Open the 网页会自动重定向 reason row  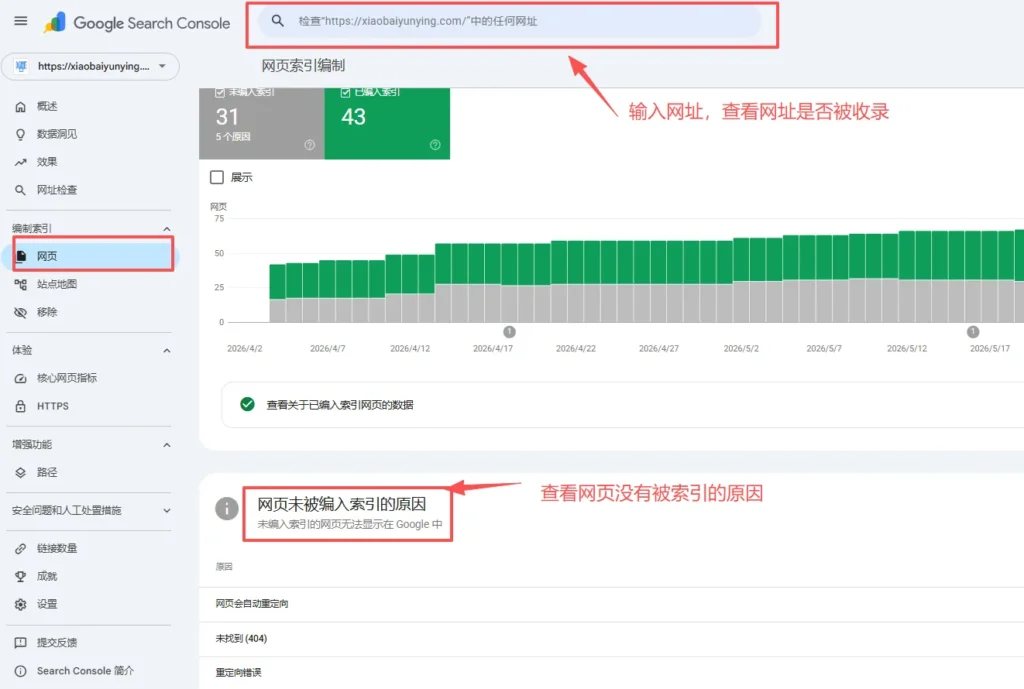click(x=611, y=603)
